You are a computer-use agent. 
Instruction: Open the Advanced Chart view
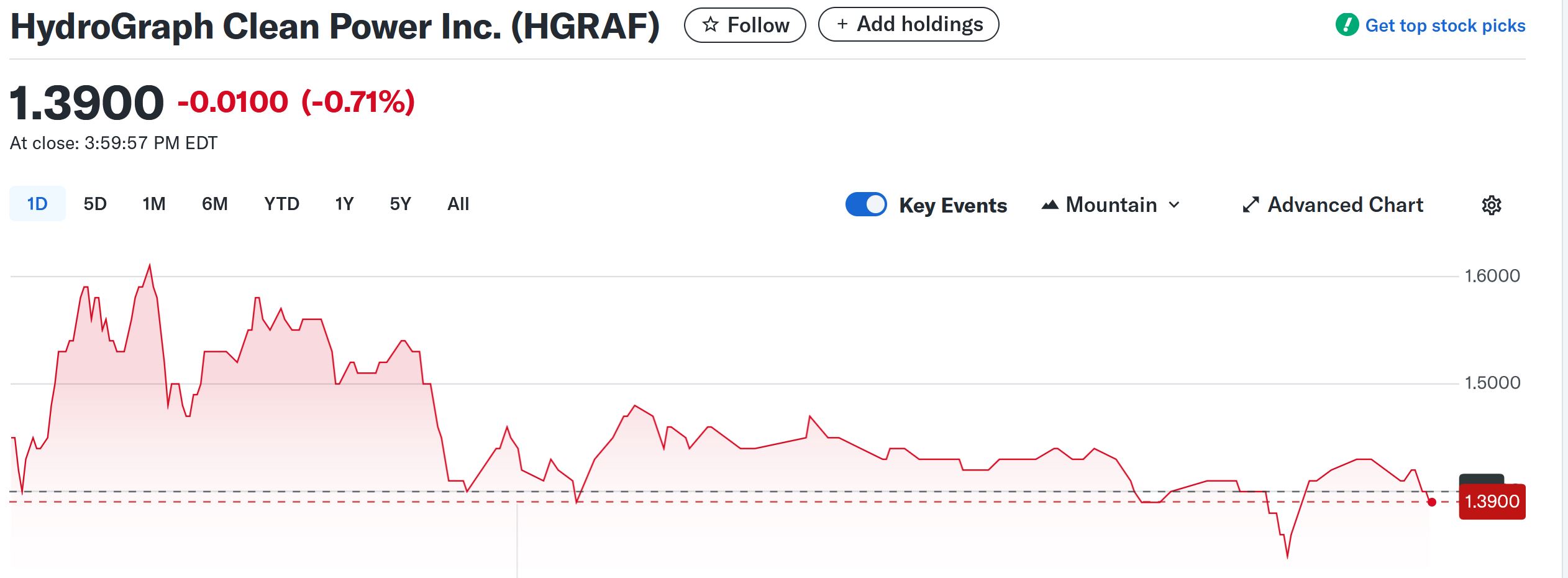pos(1333,204)
